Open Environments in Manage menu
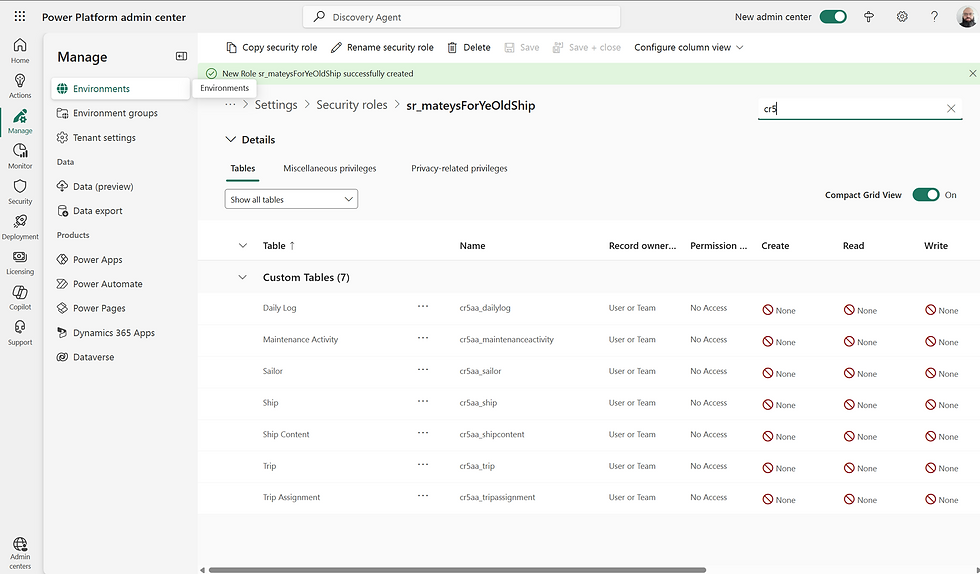Image resolution: width=980 pixels, height=574 pixels. 121,89
